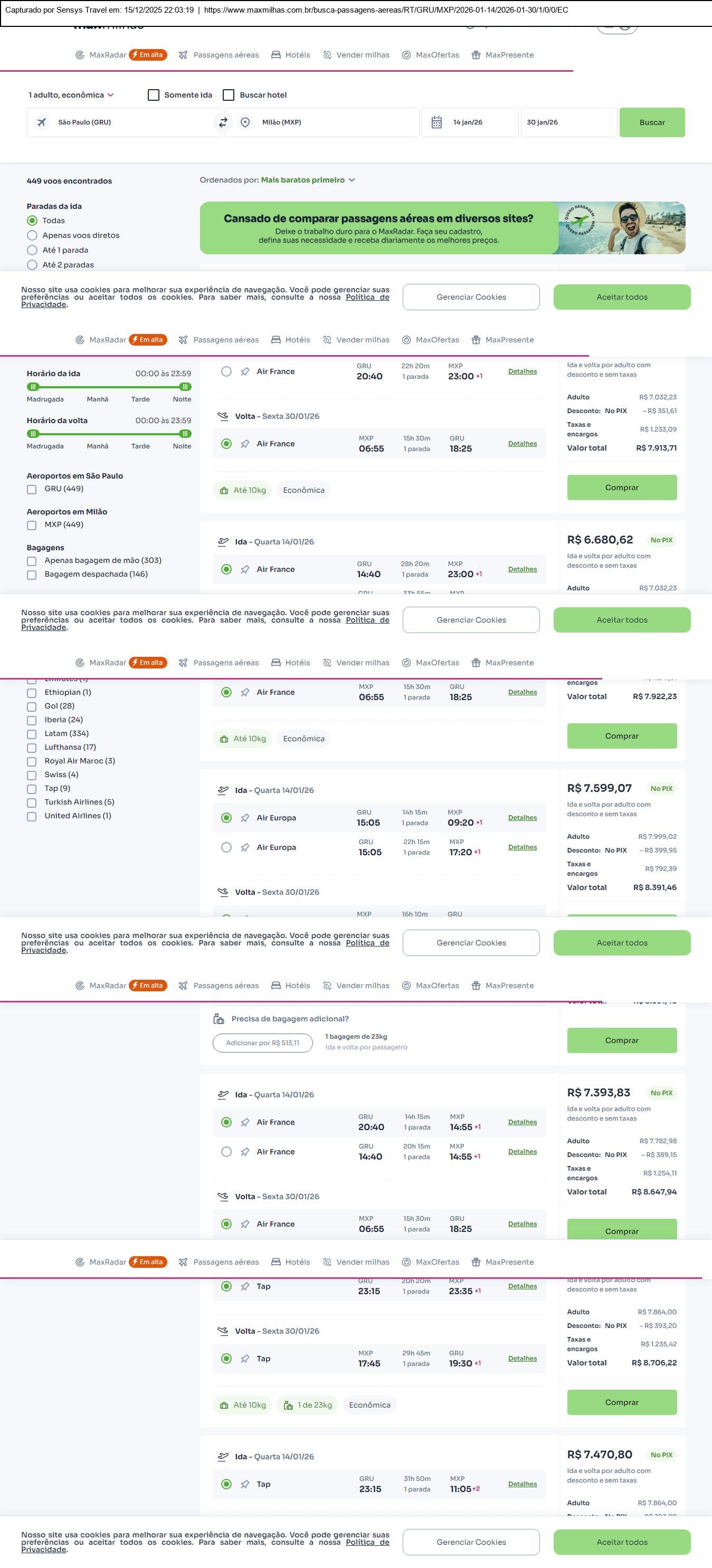712x1568 pixels.
Task: Swap origin and destination airports
Action: 223,122
